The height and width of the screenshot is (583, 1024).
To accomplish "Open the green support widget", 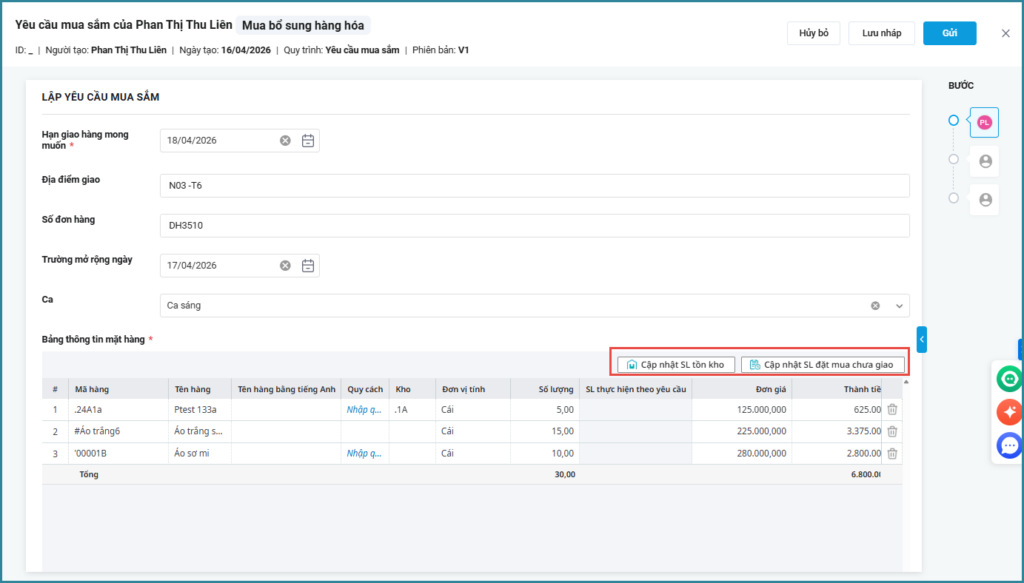I will 1009,379.
